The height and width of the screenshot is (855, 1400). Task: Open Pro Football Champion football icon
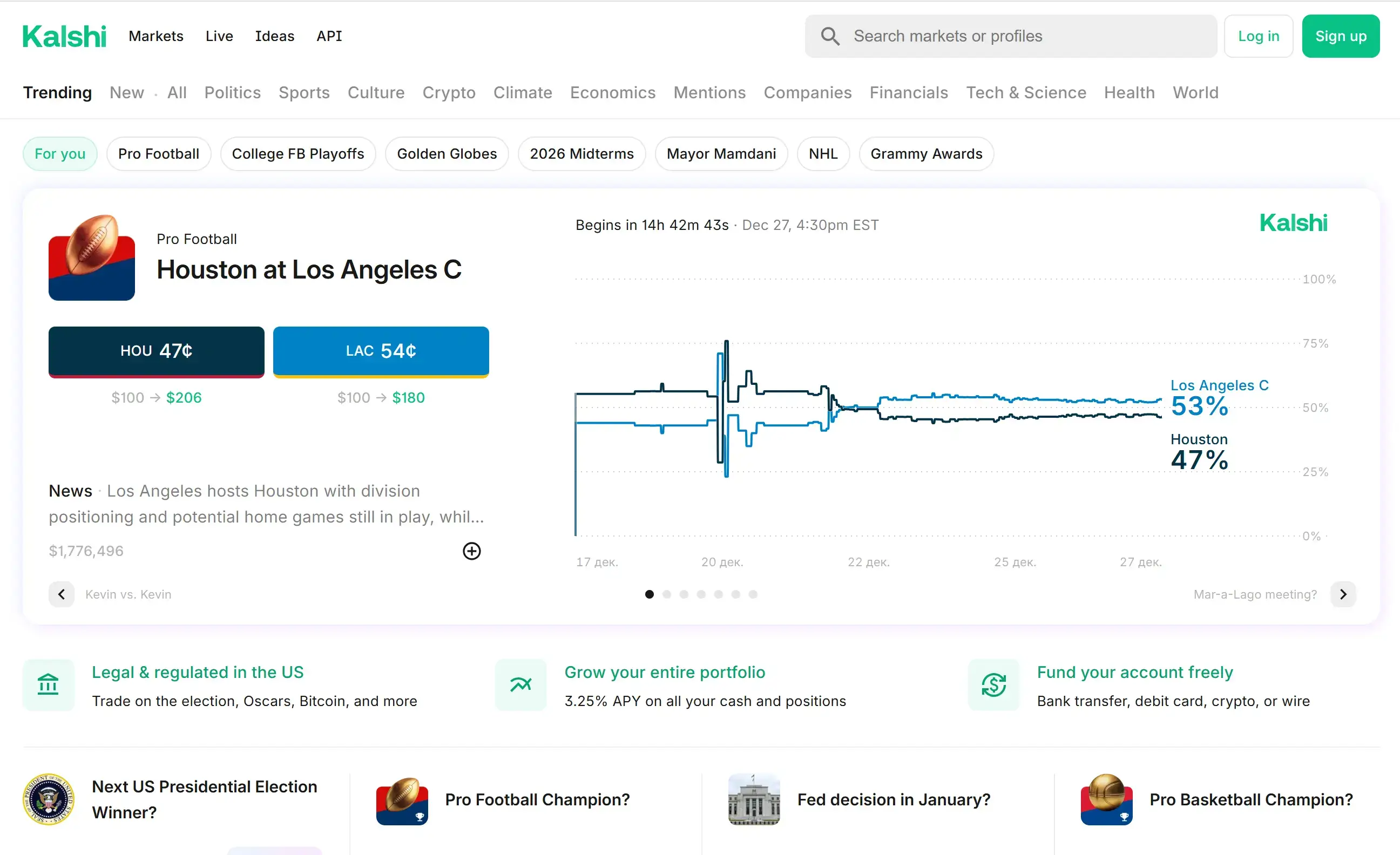click(402, 800)
